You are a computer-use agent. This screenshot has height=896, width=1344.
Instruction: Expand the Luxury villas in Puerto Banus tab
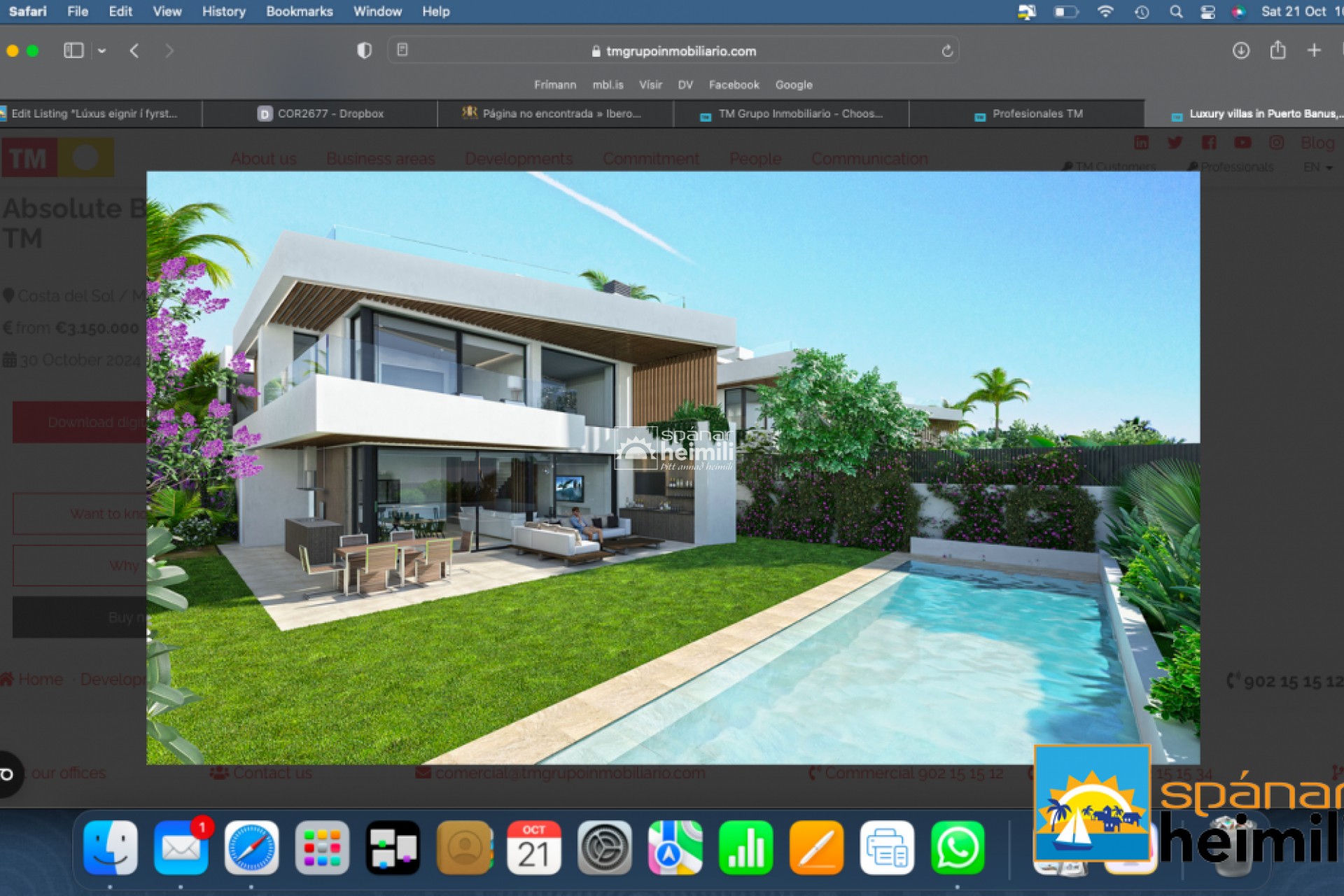pyautogui.click(x=1260, y=114)
